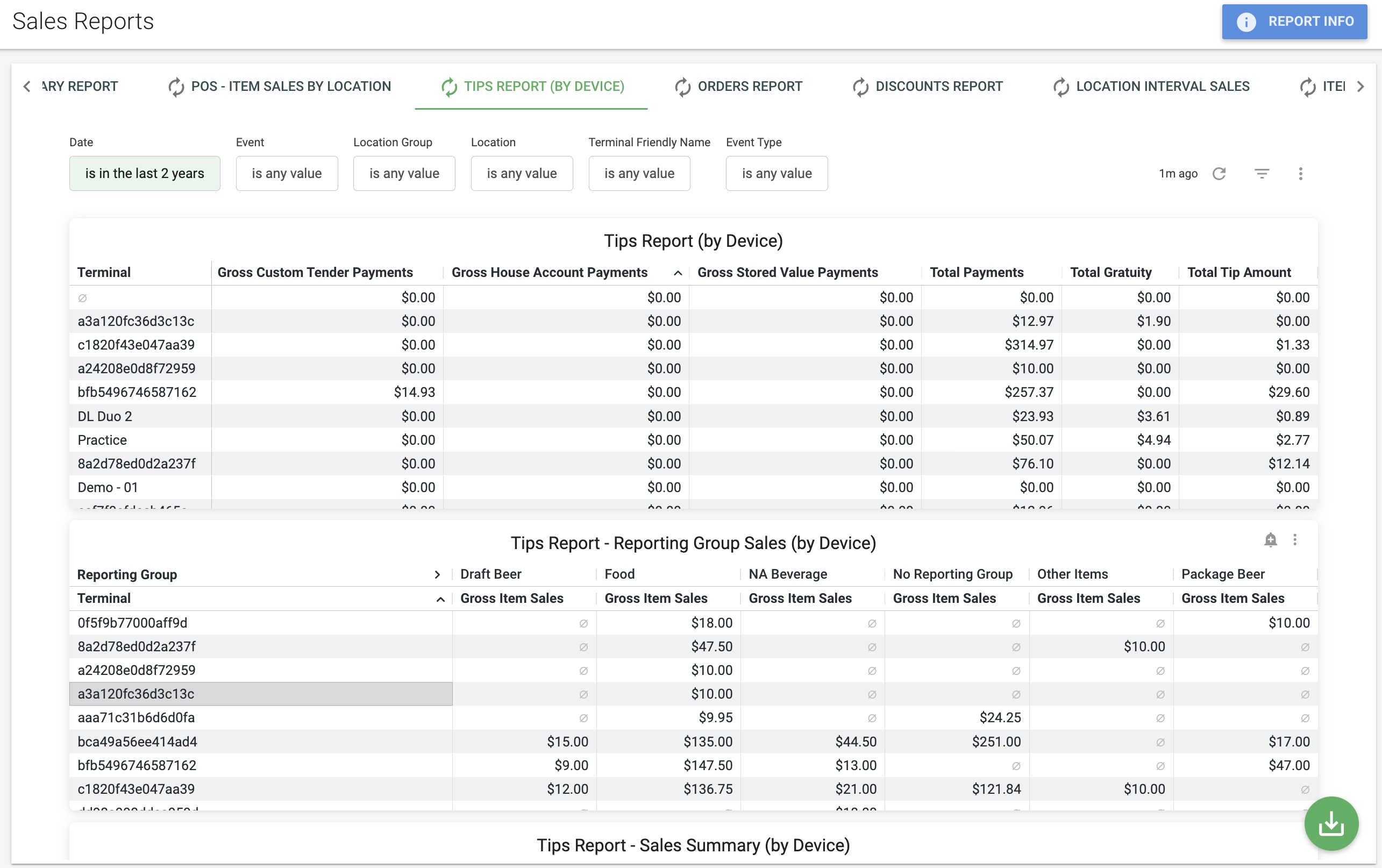Click the Summary Report tab cut off at left
This screenshot has height=868, width=1382.
[79, 86]
